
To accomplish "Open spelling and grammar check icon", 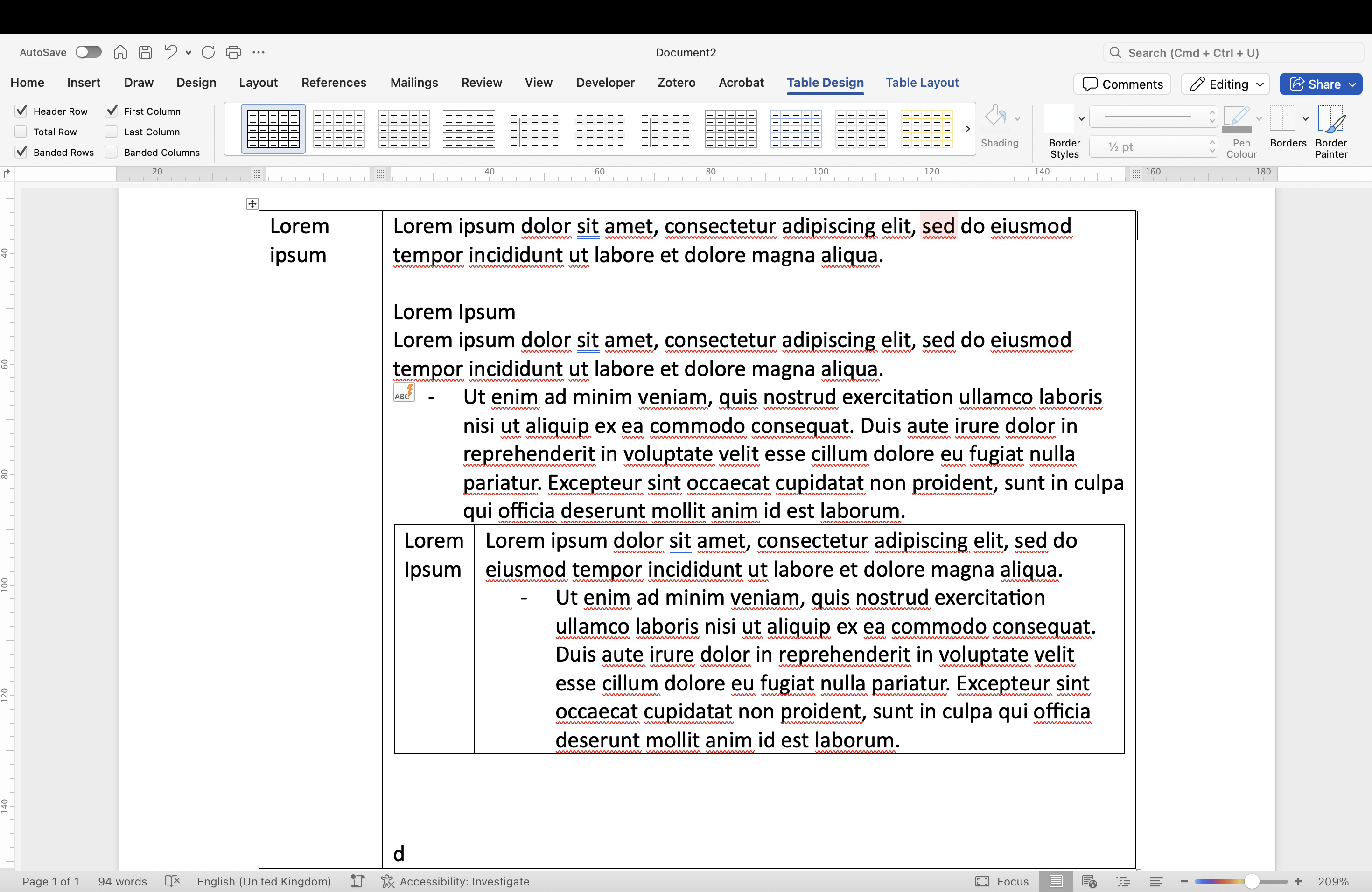I will [172, 881].
